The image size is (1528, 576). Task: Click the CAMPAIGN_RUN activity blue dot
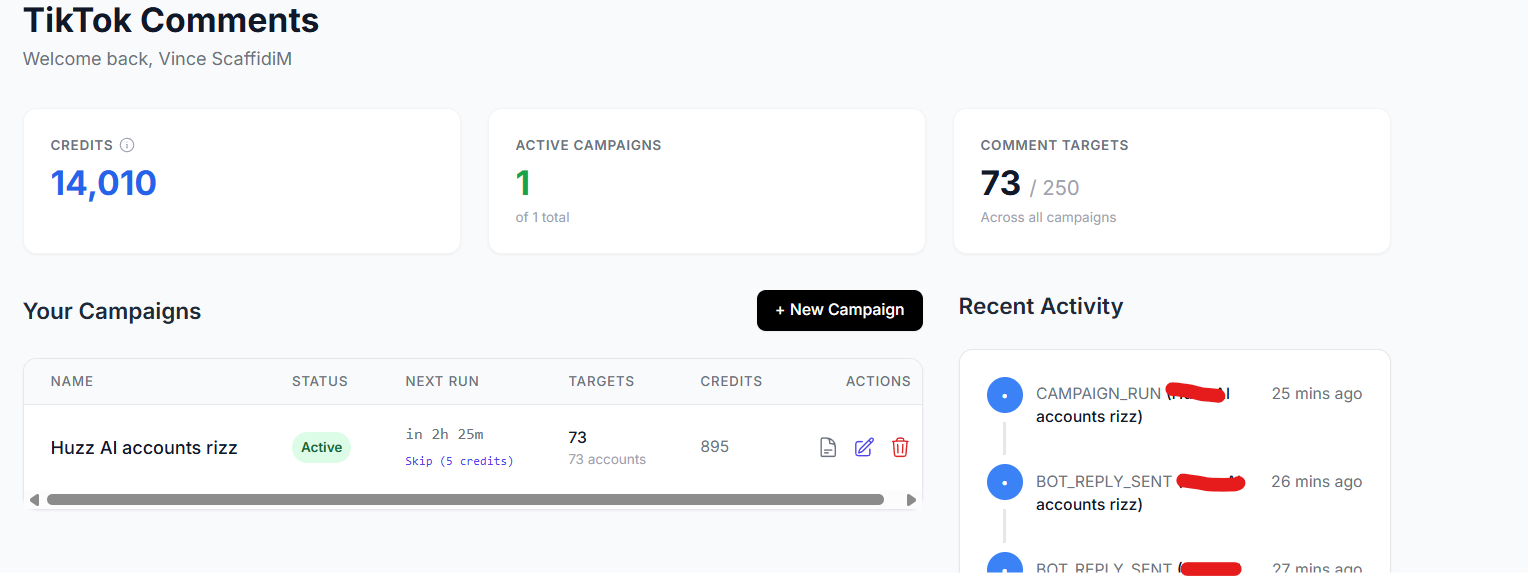[x=1004, y=395]
